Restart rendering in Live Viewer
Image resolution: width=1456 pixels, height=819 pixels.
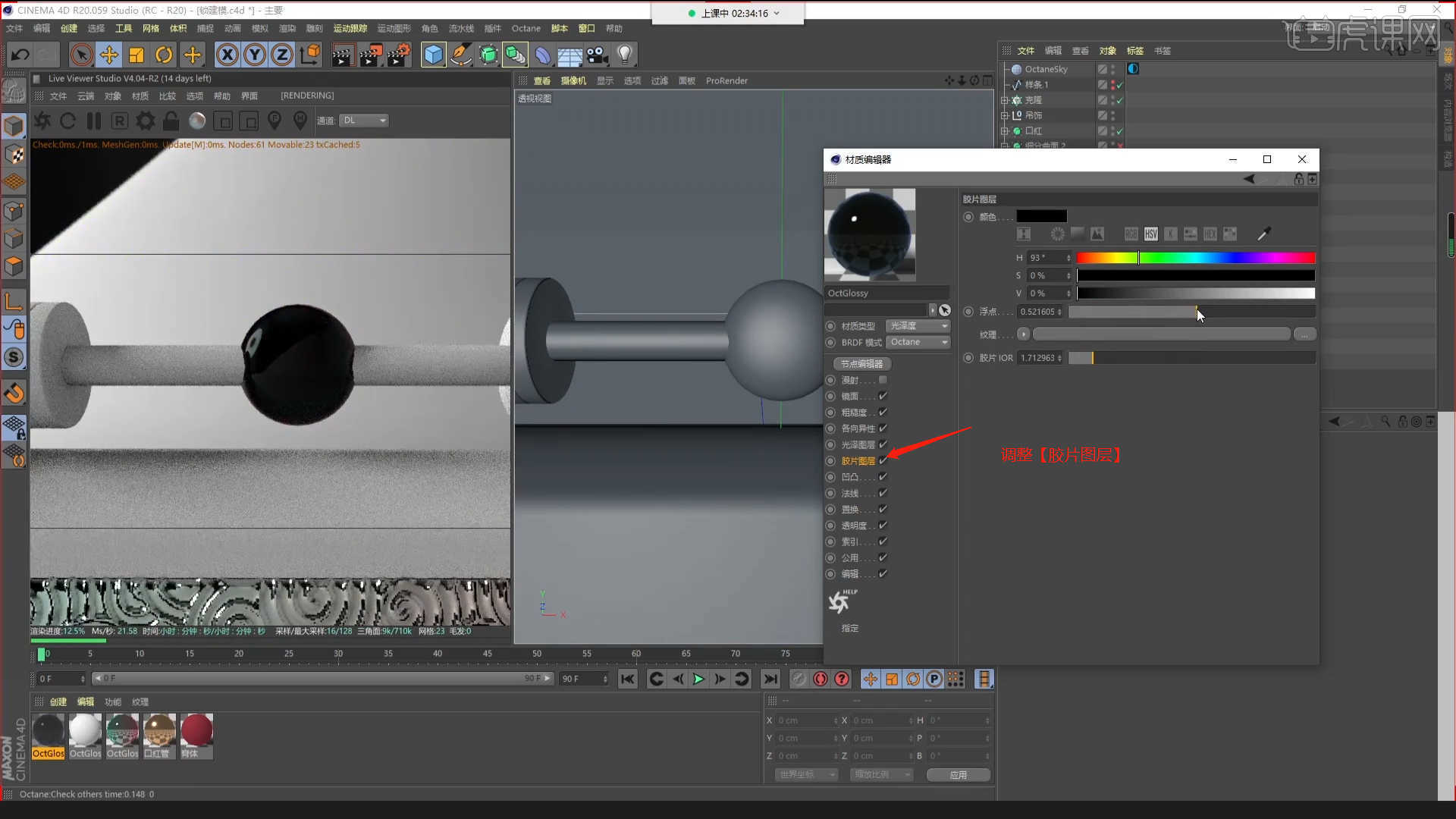tap(67, 121)
